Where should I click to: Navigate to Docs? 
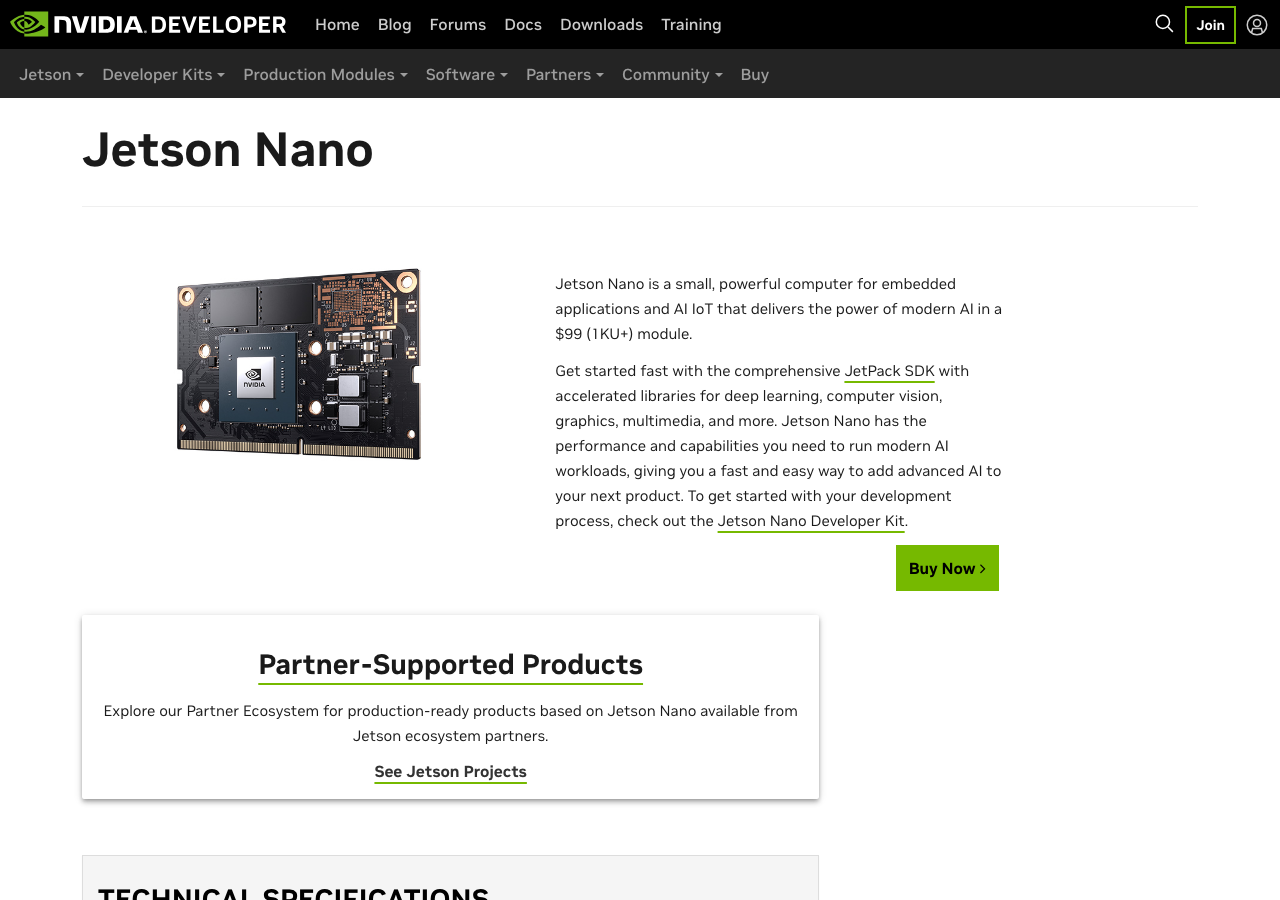523,24
